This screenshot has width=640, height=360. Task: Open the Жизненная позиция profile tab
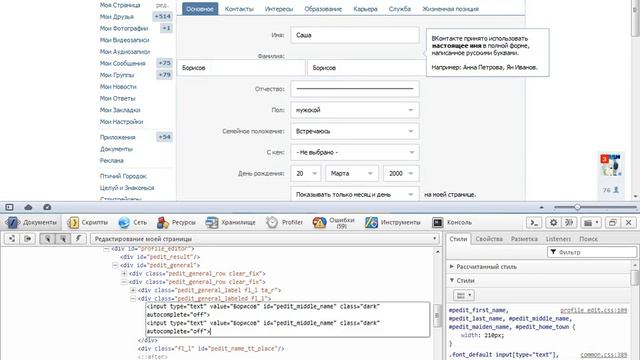pyautogui.click(x=450, y=9)
